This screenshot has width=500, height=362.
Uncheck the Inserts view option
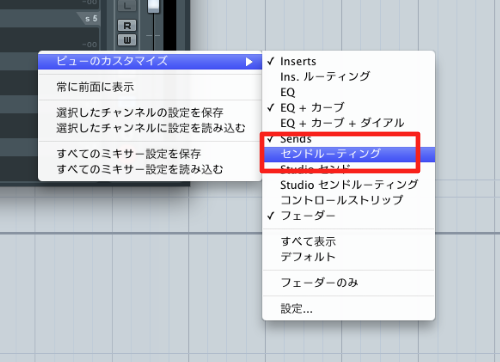click(x=349, y=61)
